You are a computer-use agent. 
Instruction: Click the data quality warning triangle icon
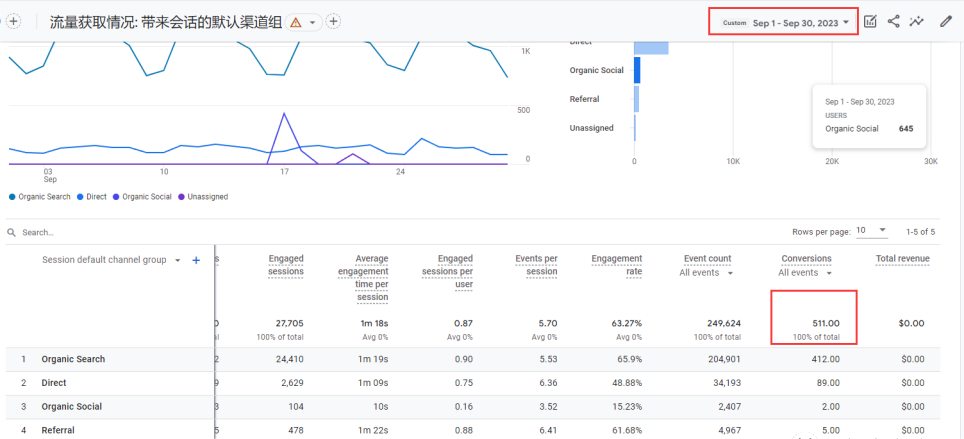click(x=296, y=22)
